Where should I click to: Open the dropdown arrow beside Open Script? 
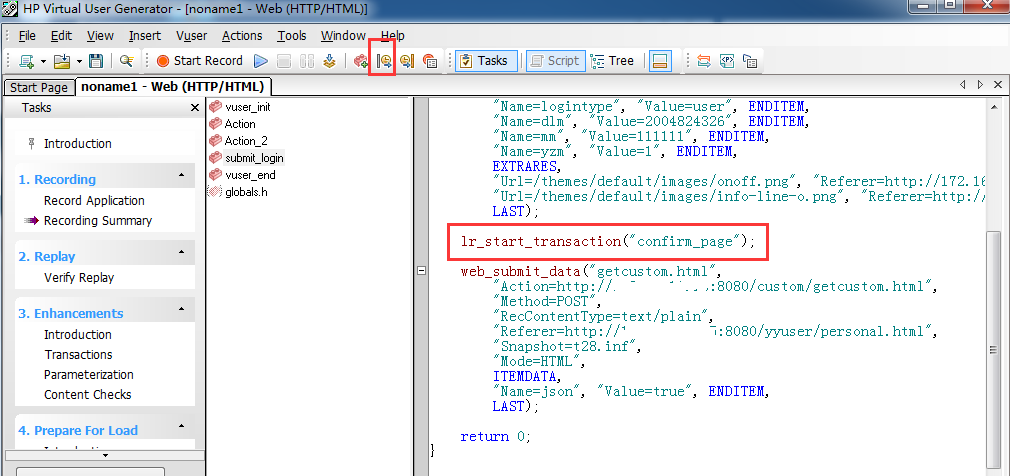[79, 61]
